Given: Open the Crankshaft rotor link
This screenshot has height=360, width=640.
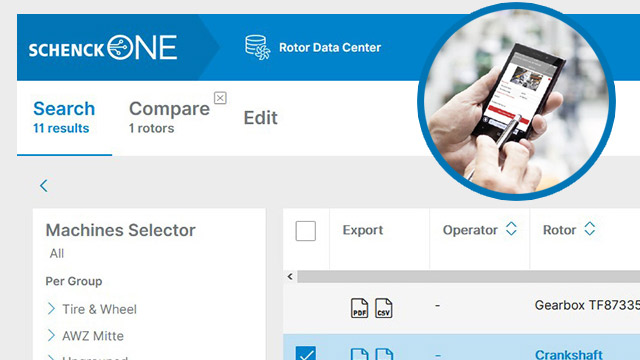Looking at the screenshot, I should (569, 354).
